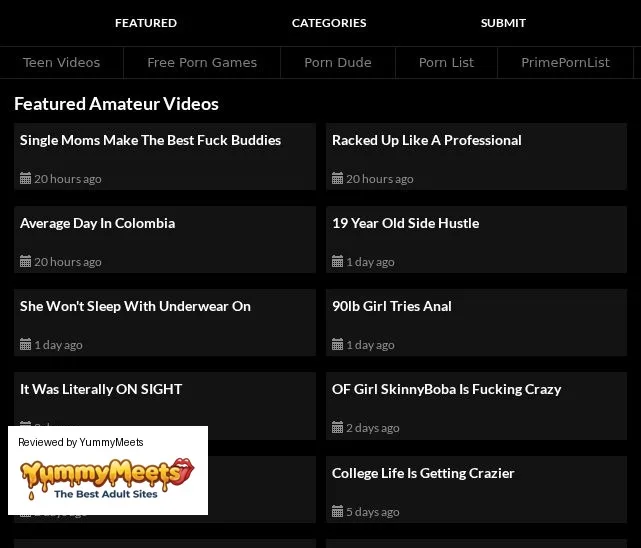Image resolution: width=641 pixels, height=548 pixels.
Task: Open the FEATURED tab
Action: tap(146, 23)
